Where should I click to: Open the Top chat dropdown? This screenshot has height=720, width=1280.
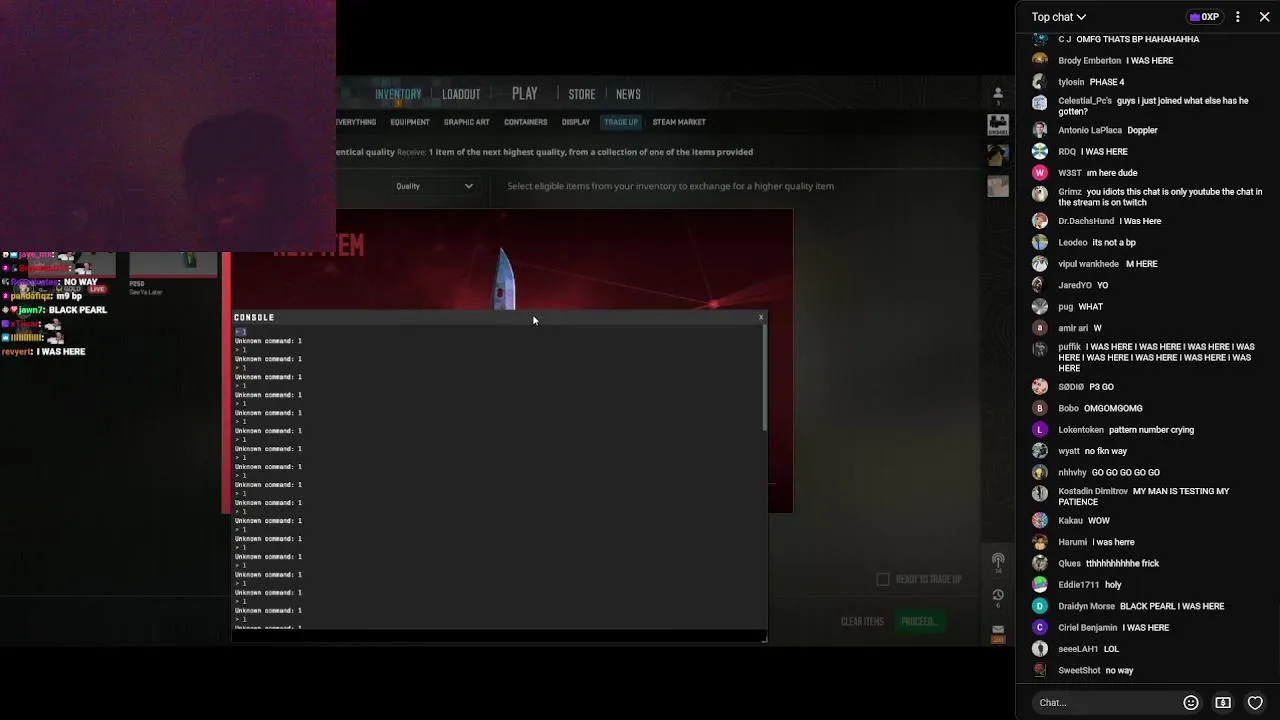1059,17
